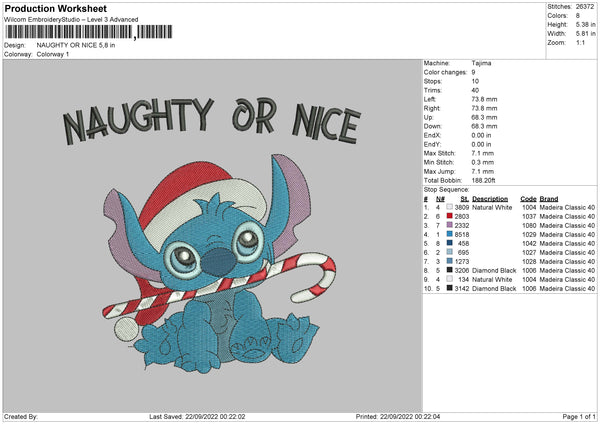Click the Up value "68.3 mm"

pyautogui.click(x=484, y=117)
